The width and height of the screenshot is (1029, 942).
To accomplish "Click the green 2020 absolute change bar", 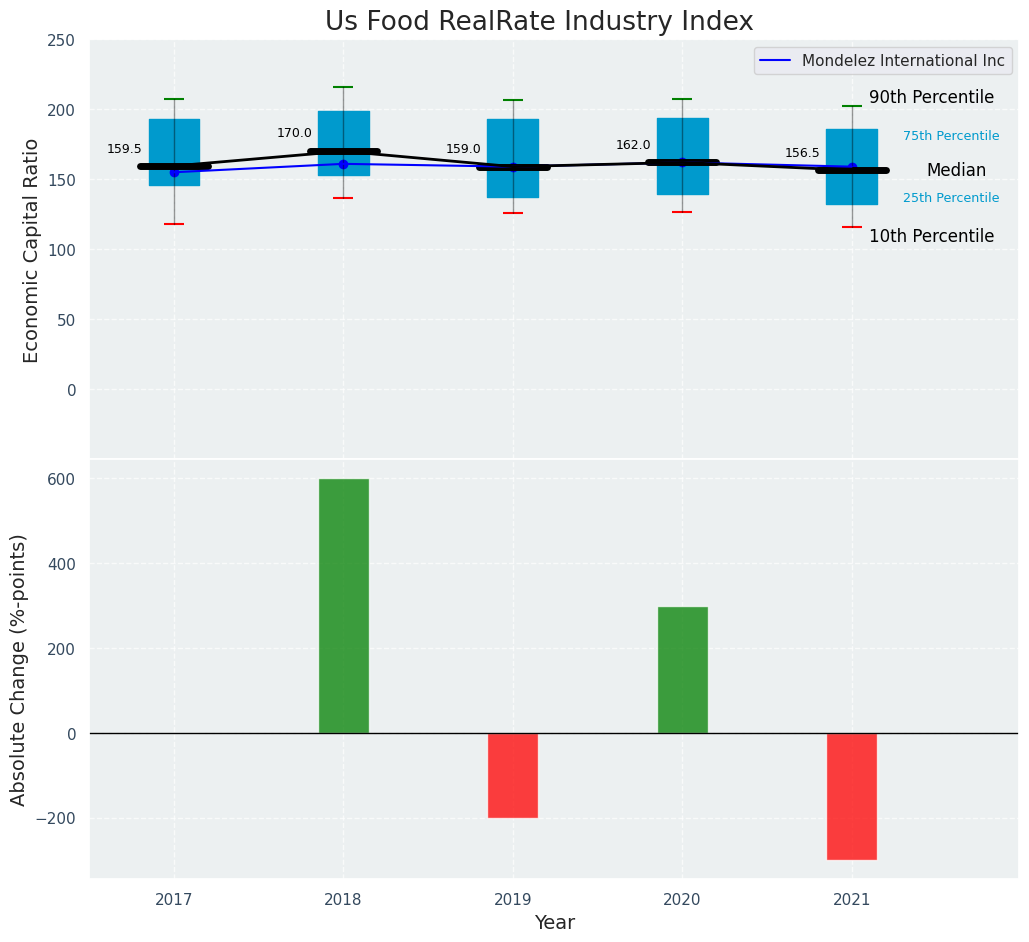I will pyautogui.click(x=682, y=670).
